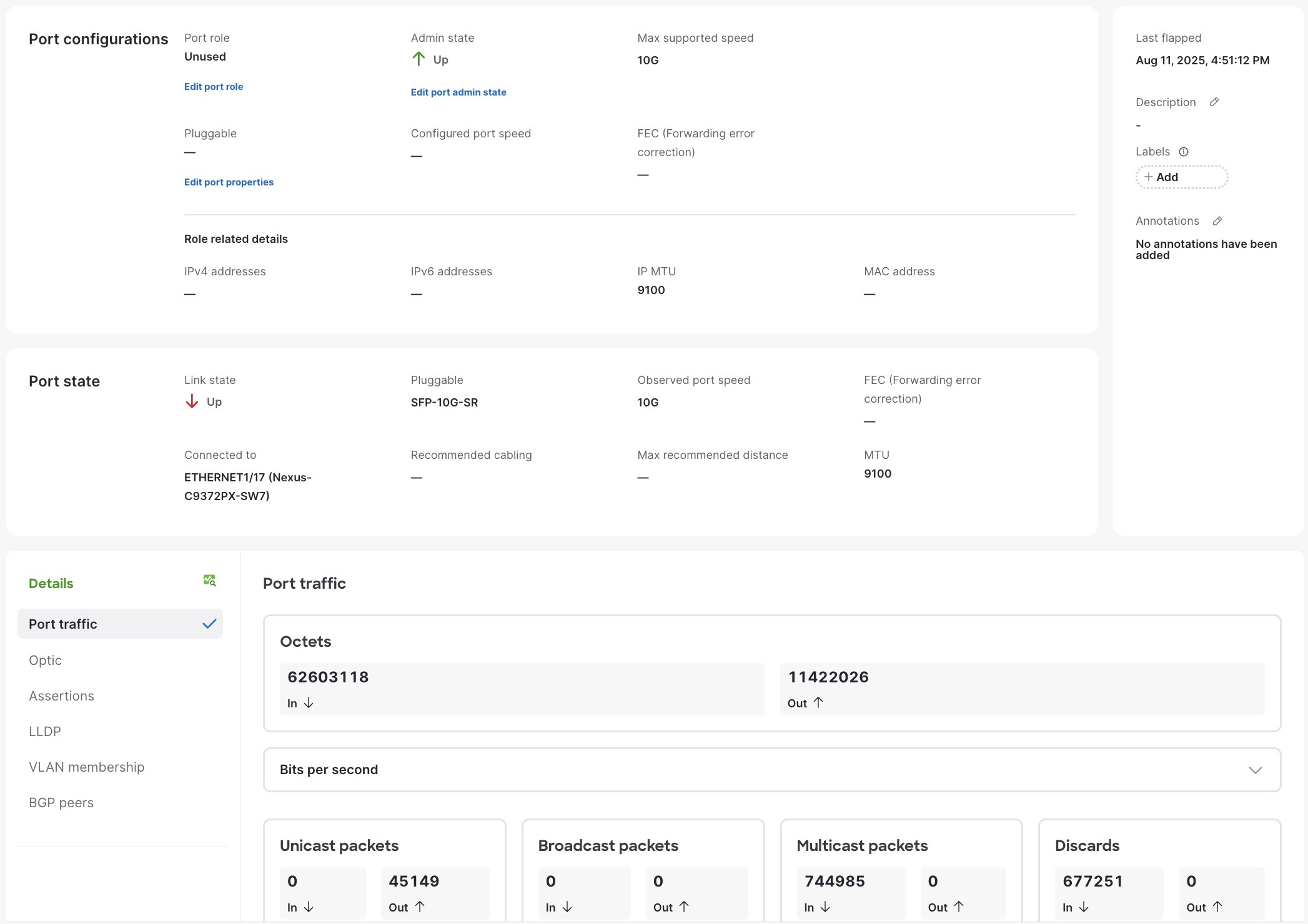Open the Optic details section

[x=45, y=660]
